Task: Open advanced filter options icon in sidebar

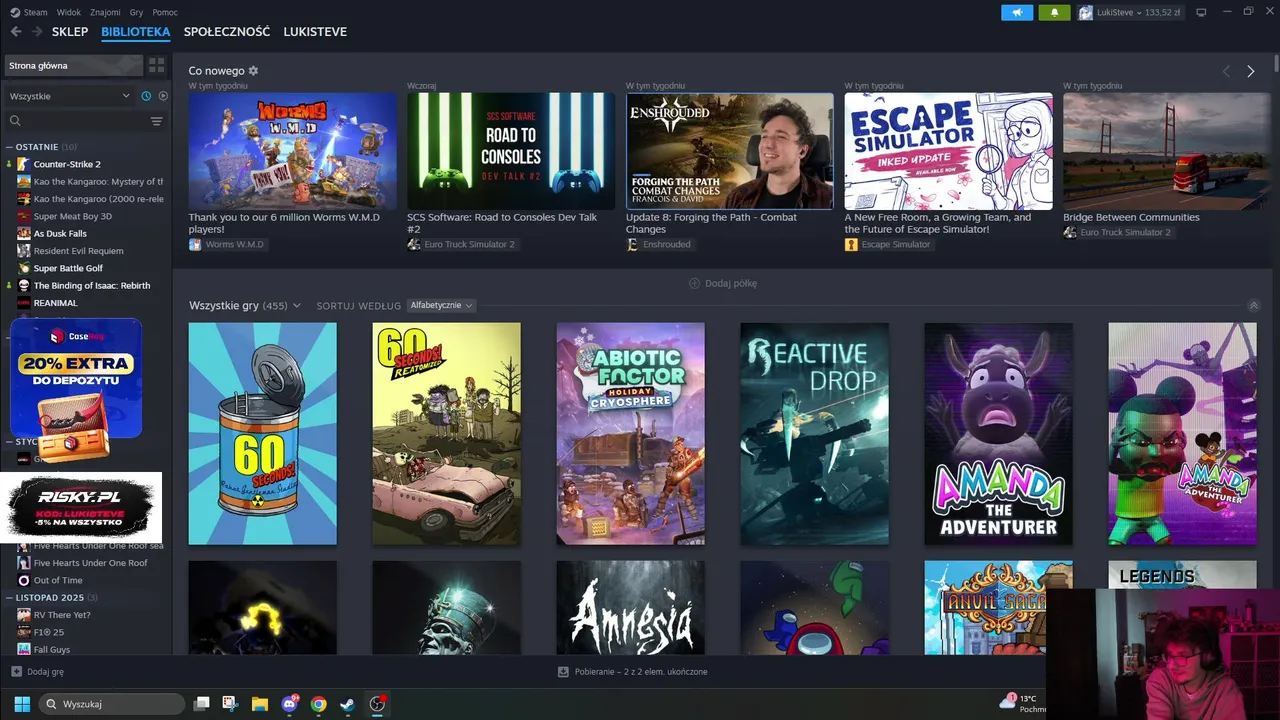Action: pos(156,121)
